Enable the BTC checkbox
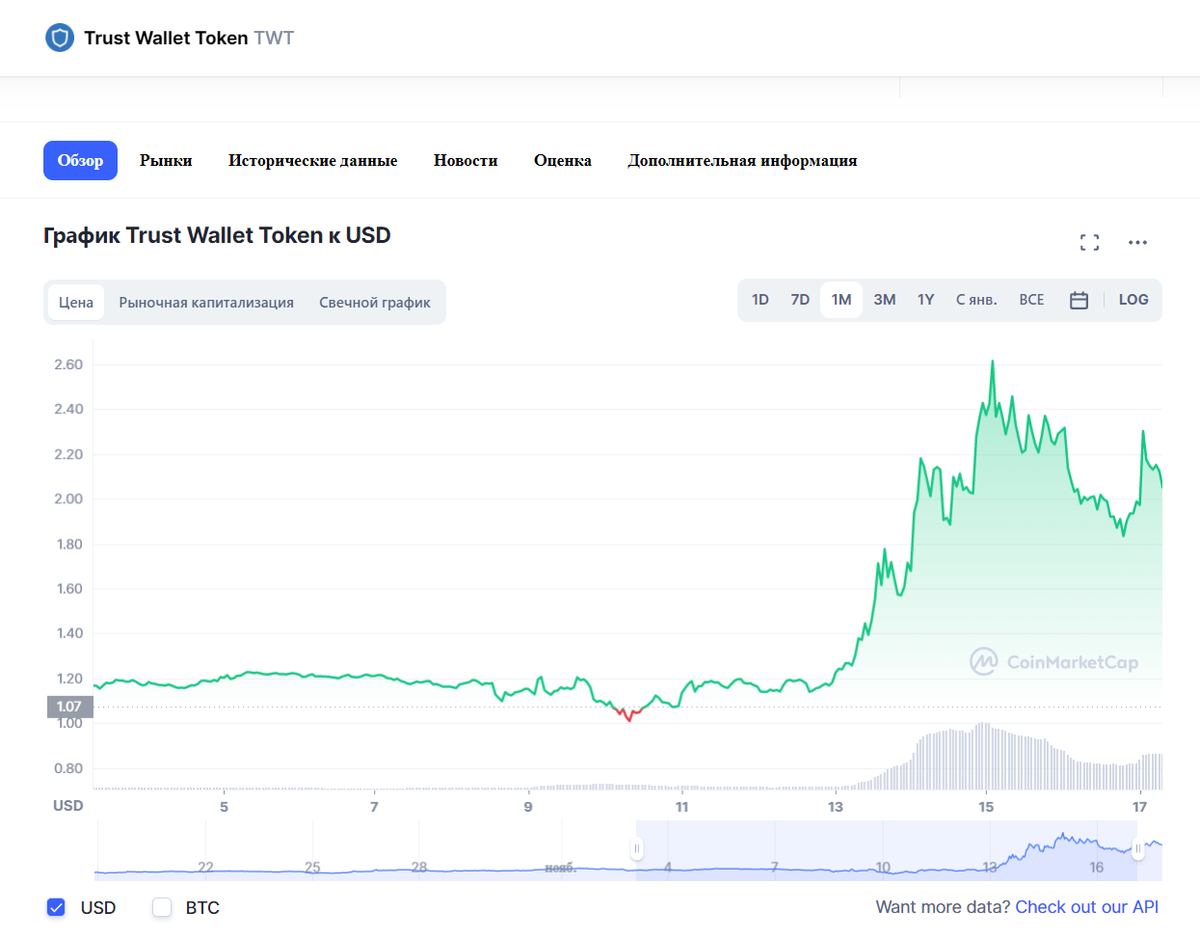The height and width of the screenshot is (938, 1200). click(162, 908)
